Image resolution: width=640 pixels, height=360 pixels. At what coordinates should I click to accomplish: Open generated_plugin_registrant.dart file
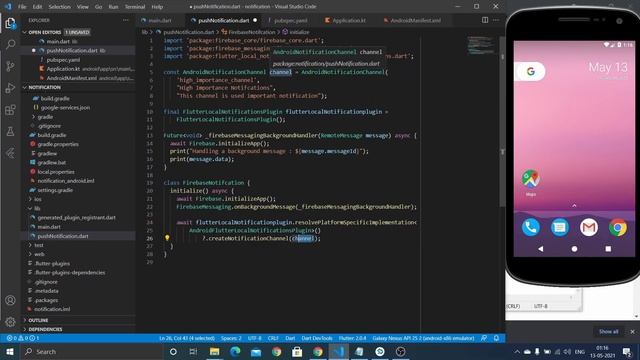pos(76,218)
